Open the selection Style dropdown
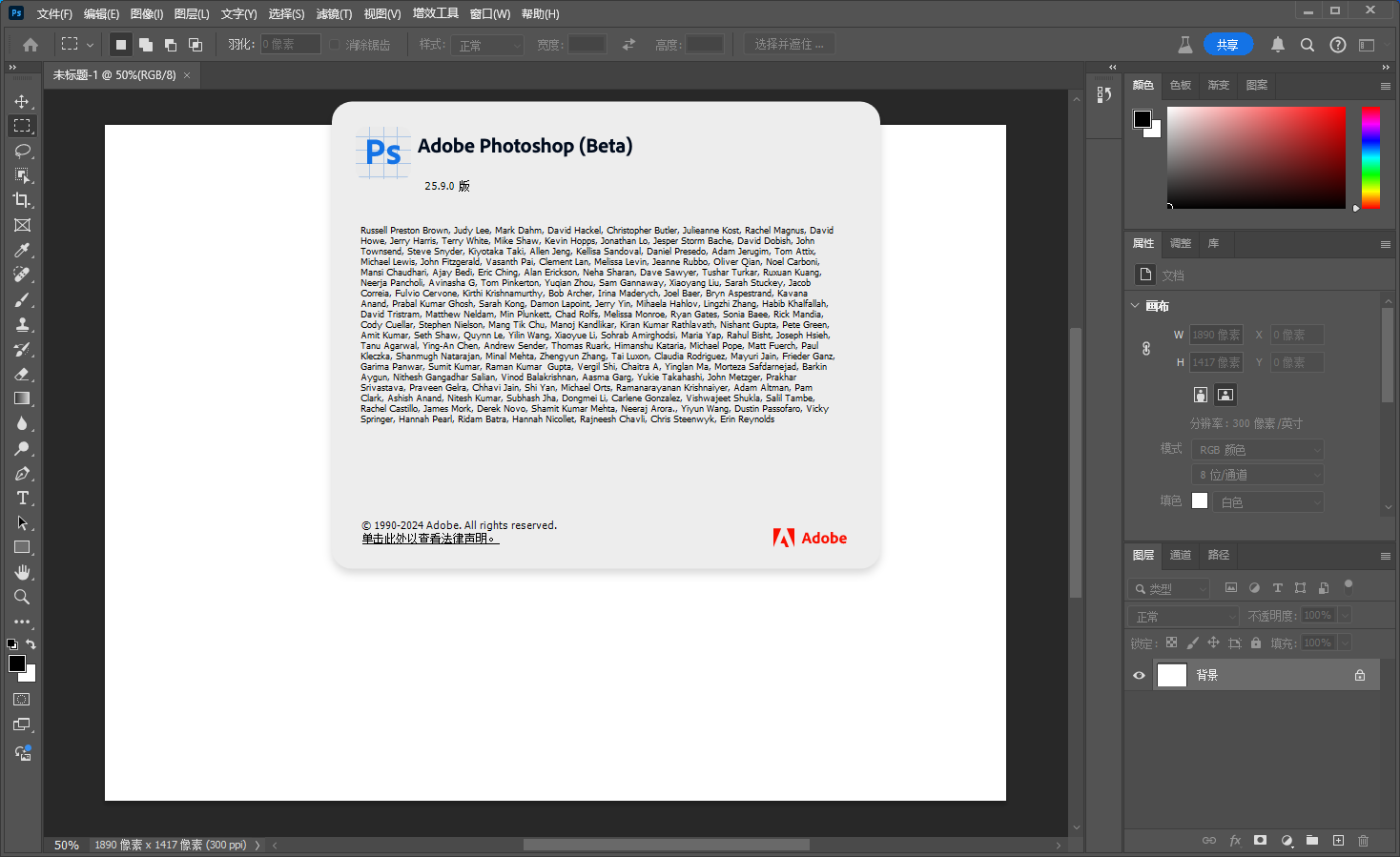1400x857 pixels. (x=489, y=45)
